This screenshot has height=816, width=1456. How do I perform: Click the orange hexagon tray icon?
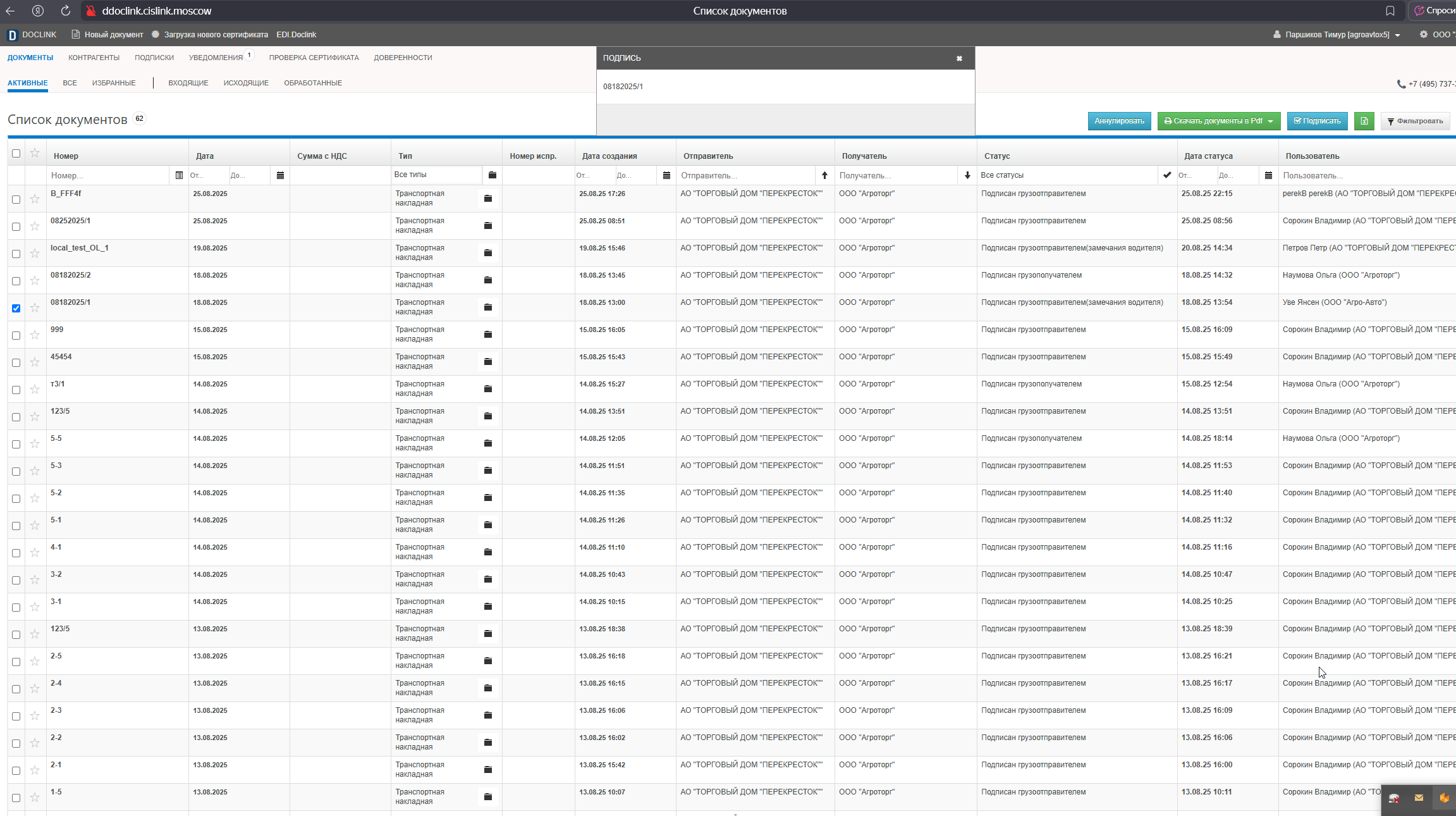click(x=1444, y=798)
